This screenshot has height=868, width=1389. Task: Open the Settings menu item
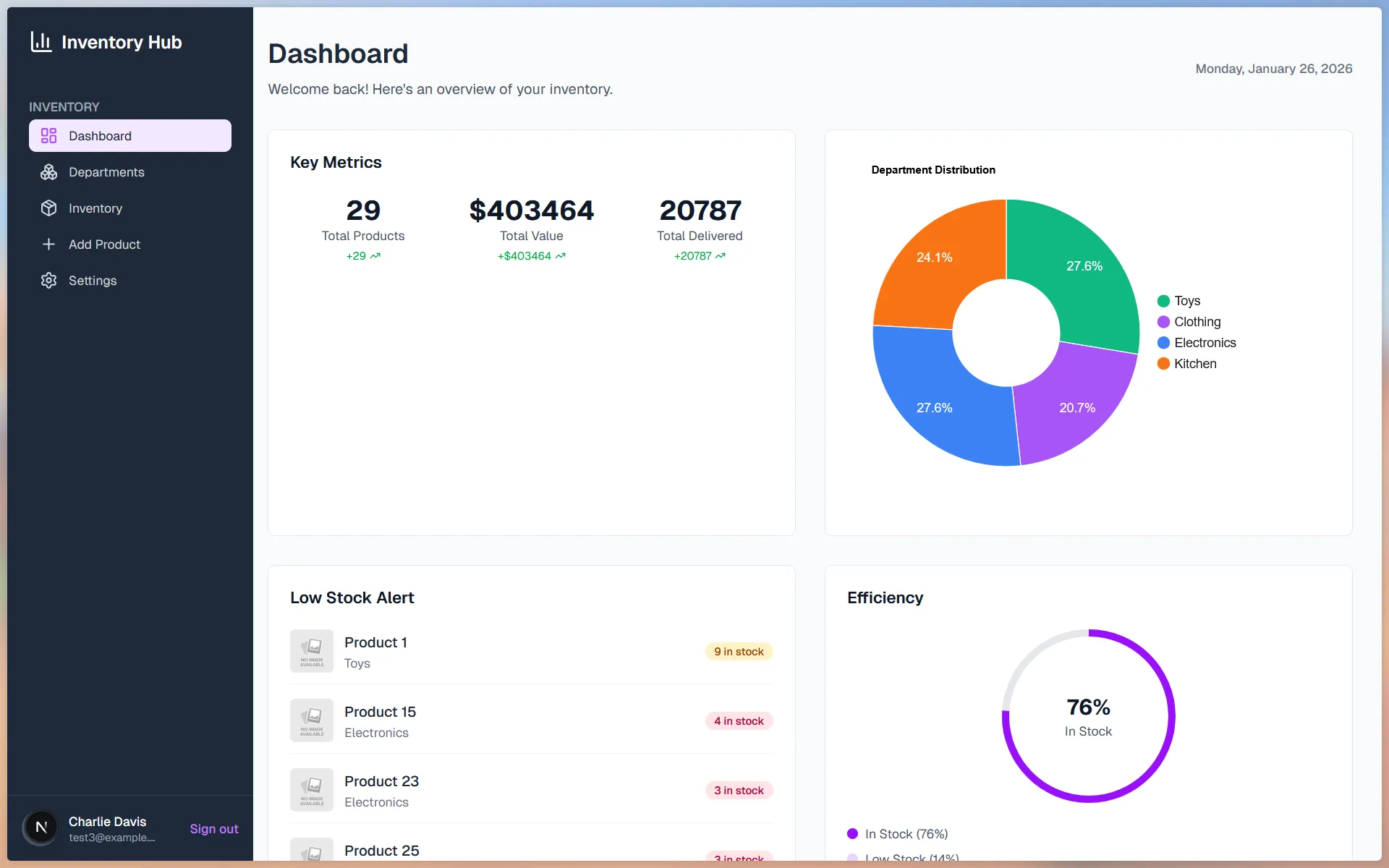tap(130, 281)
